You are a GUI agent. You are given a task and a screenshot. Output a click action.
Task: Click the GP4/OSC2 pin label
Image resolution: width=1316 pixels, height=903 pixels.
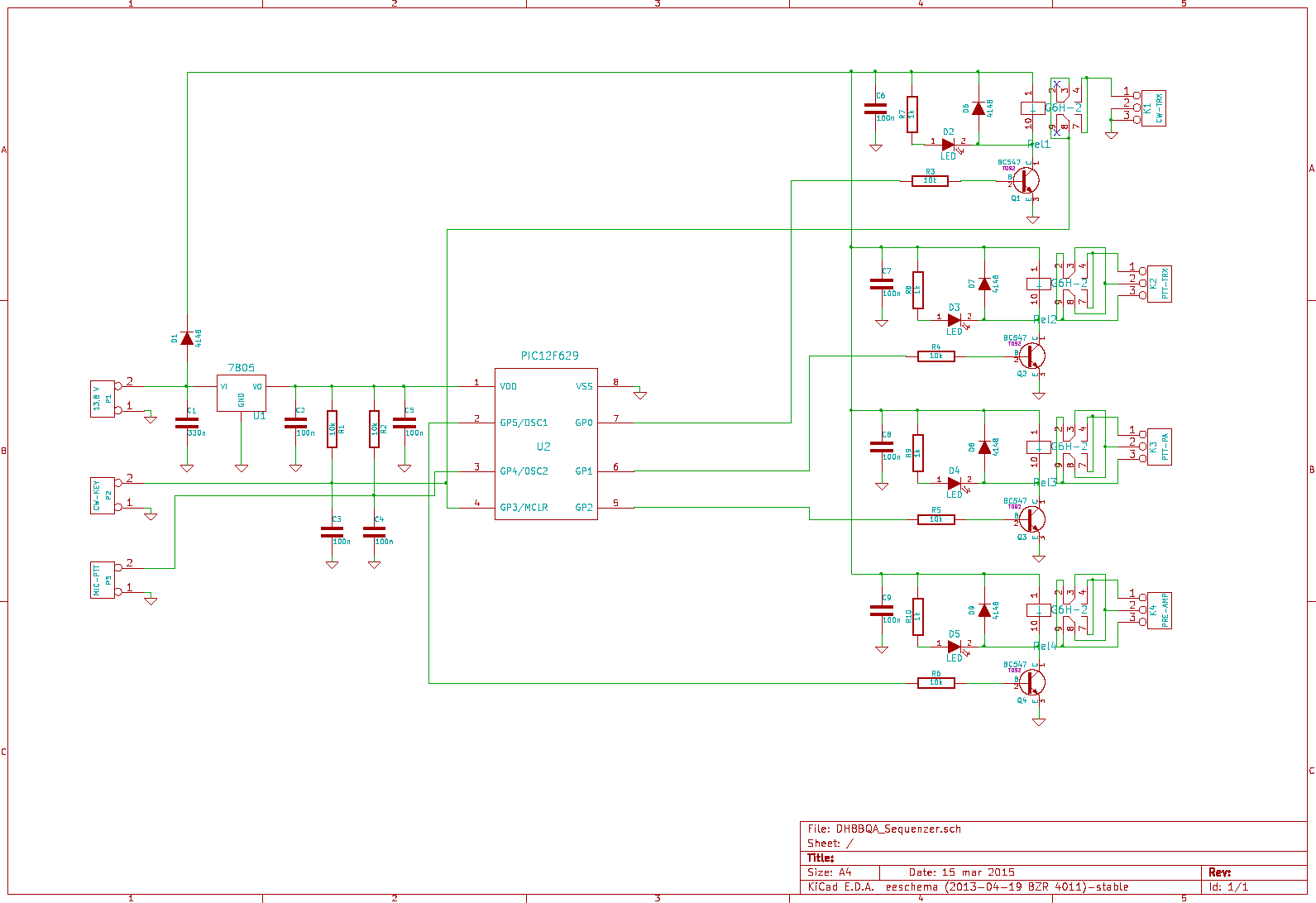point(524,471)
